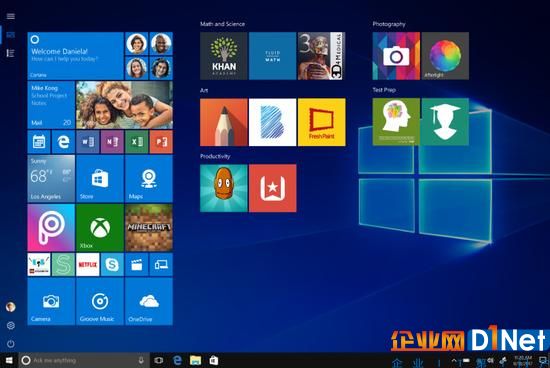Open Action Center on the taskbar
Screen dimensions: 550x368
[543, 361]
